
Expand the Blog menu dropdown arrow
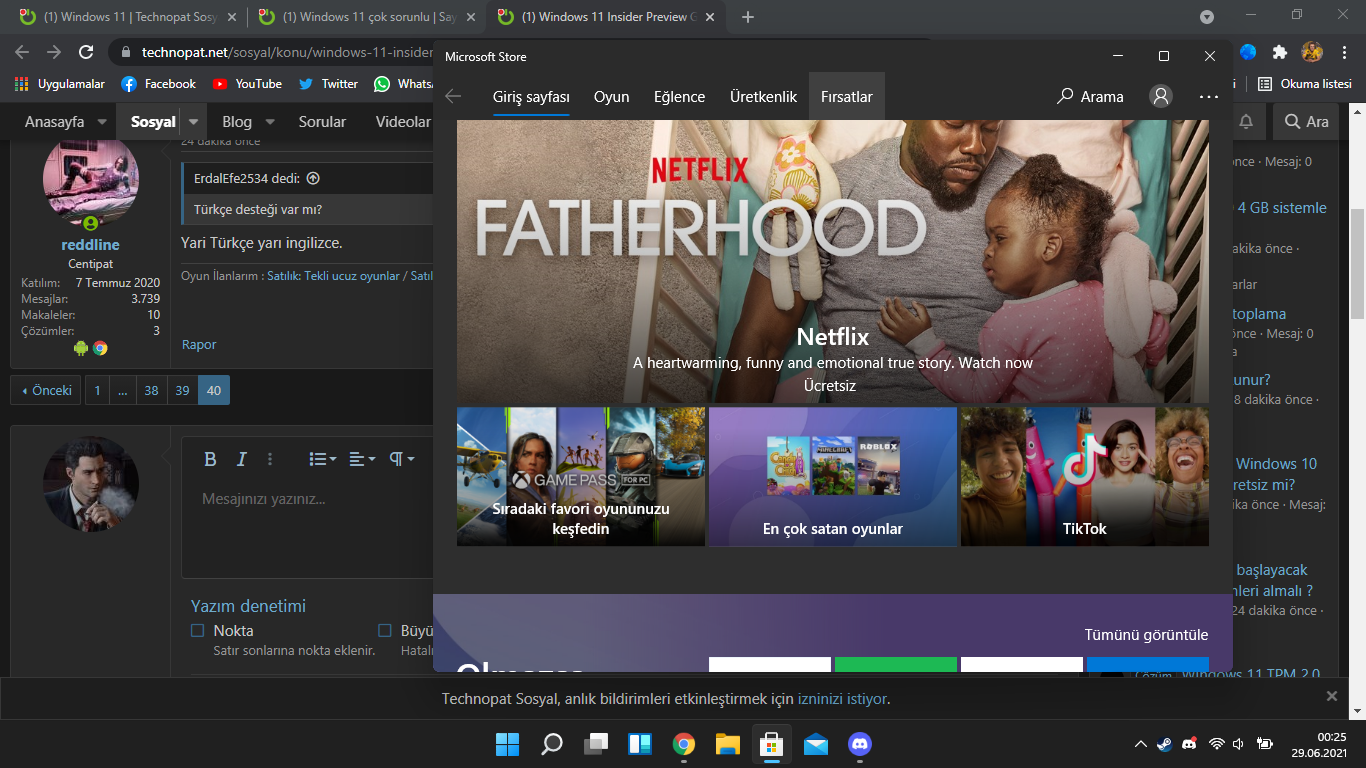coord(269,122)
